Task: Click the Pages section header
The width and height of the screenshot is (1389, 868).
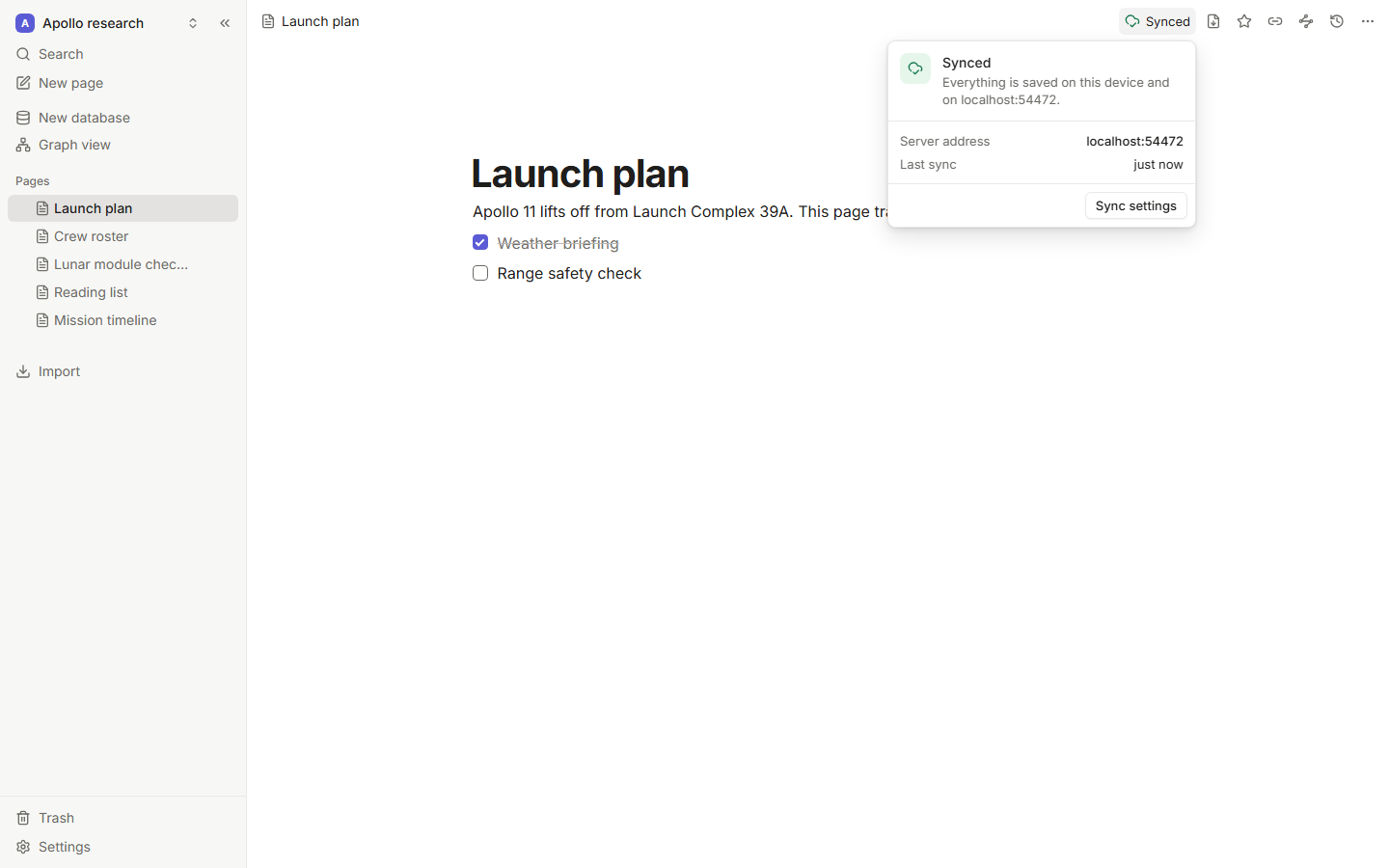Action: 33,181
